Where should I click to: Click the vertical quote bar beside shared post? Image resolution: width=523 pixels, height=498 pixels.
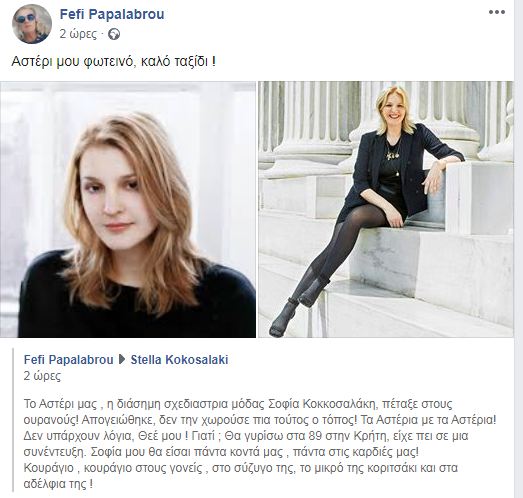[13, 420]
